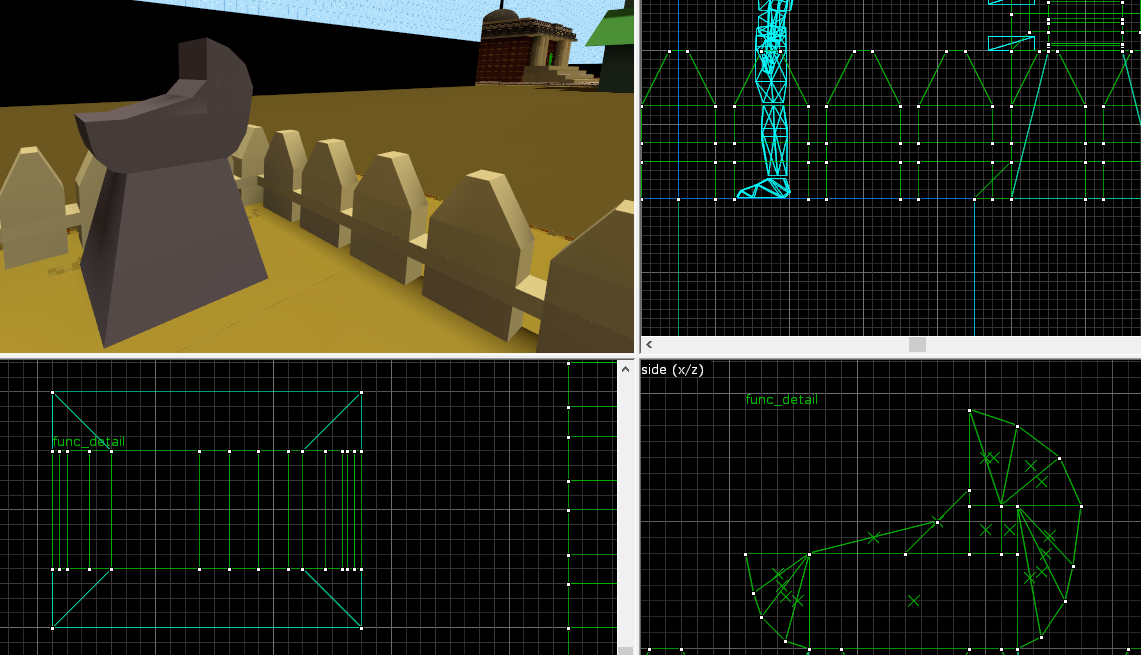Click the rightmost vertex of the crescent in side view
Image resolution: width=1141 pixels, height=655 pixels.
pyautogui.click(x=1081, y=507)
